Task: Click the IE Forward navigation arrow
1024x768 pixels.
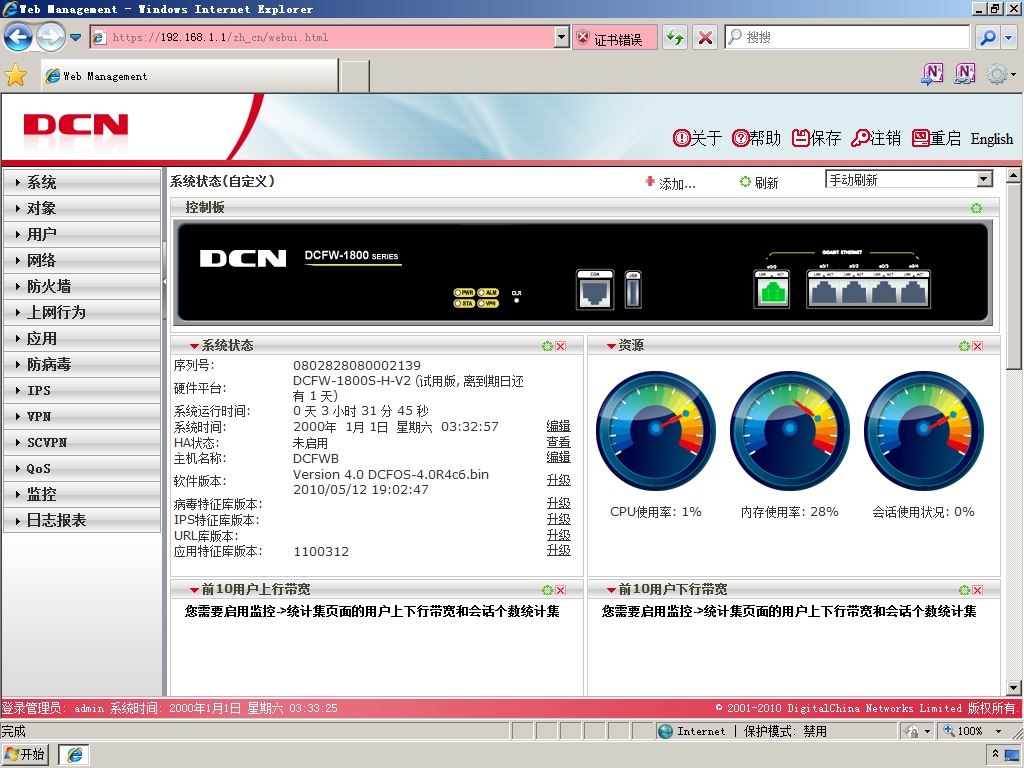Action: [50, 37]
